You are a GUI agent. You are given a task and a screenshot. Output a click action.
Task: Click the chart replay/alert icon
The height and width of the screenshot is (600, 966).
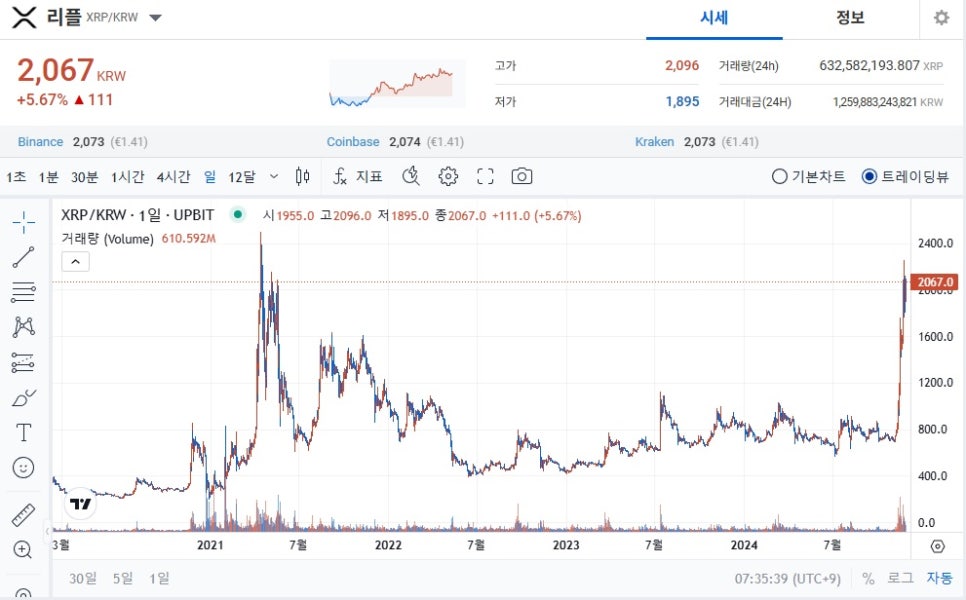point(410,177)
